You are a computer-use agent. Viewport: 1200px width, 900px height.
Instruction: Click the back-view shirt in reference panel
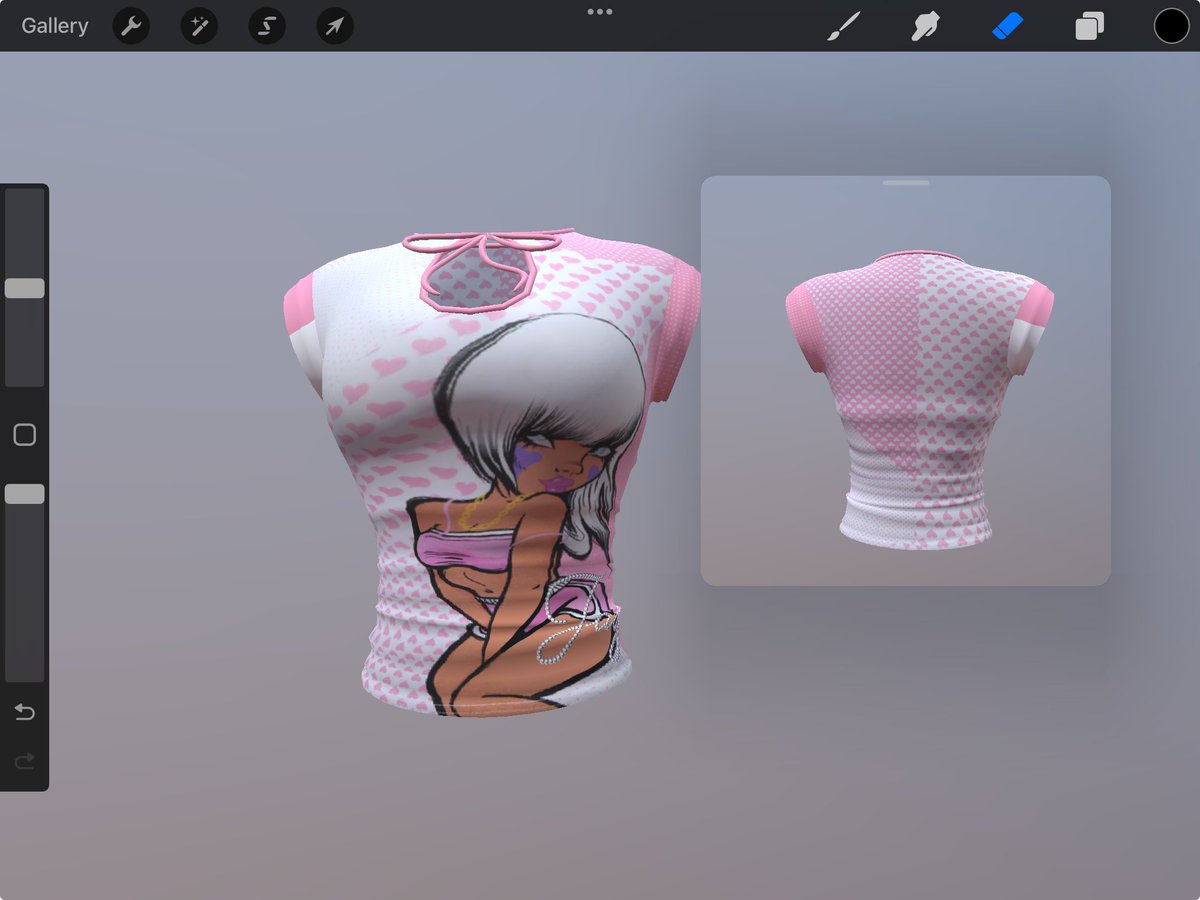919,400
